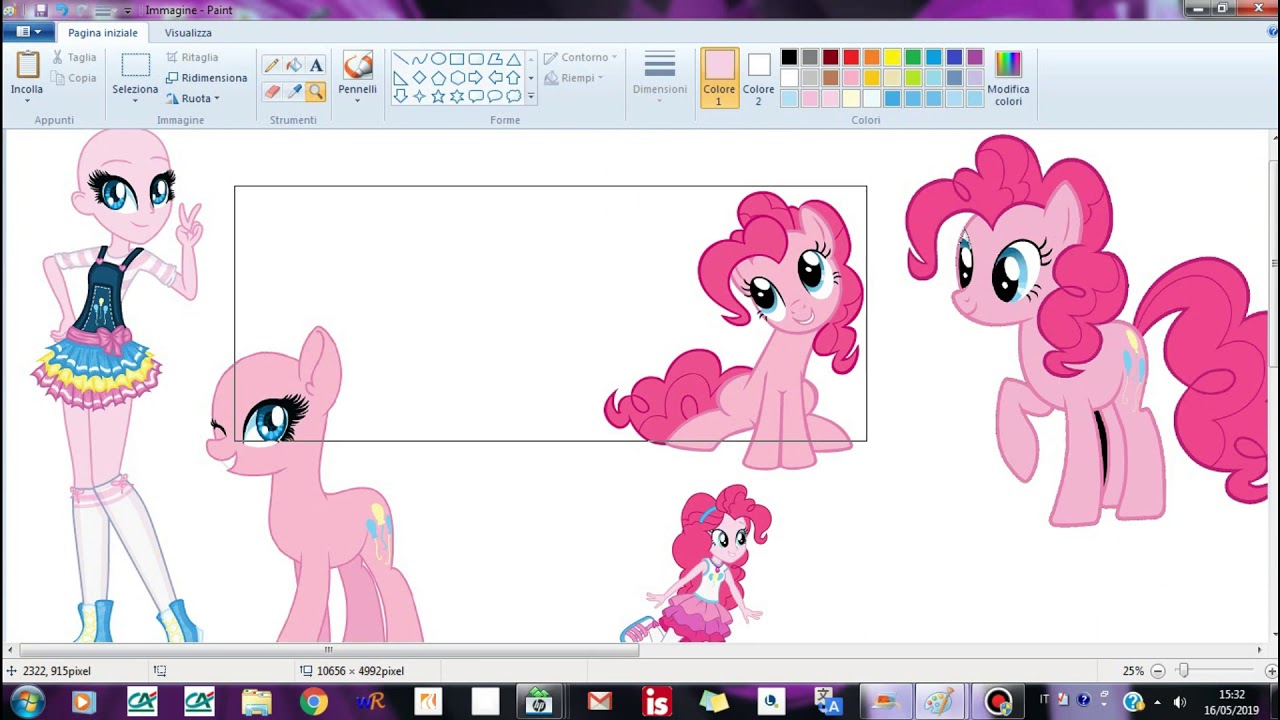Choose the five-point star shape
Viewport: 1280px width, 720px height.
tap(438, 97)
